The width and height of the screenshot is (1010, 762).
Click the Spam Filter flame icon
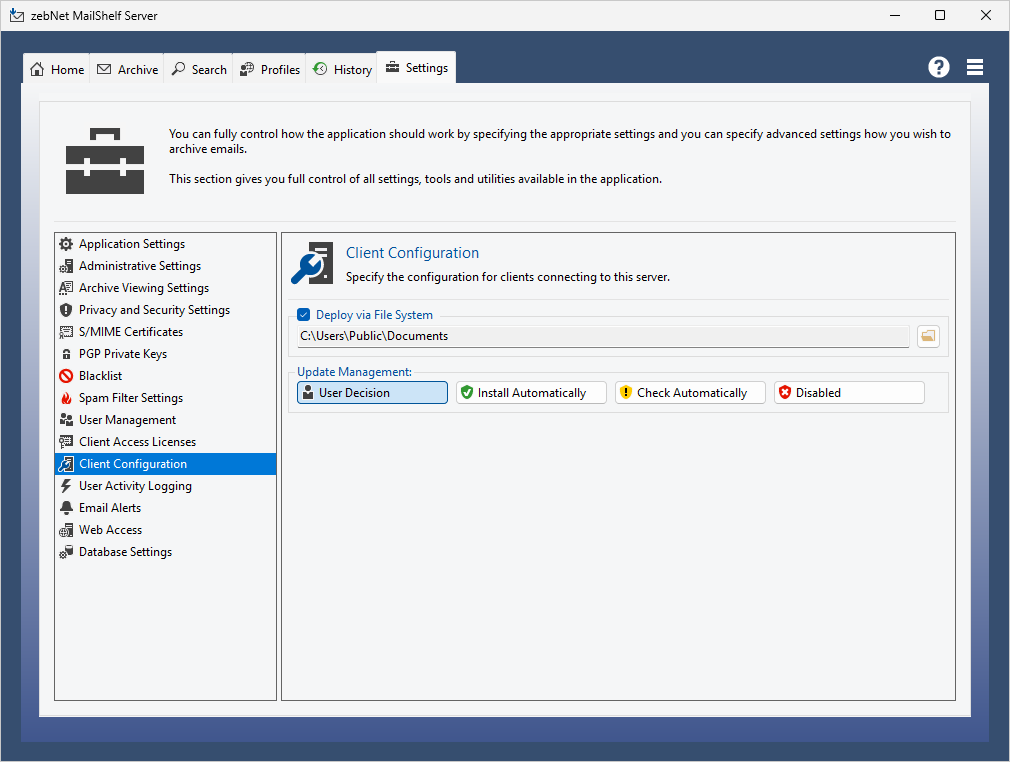(66, 398)
